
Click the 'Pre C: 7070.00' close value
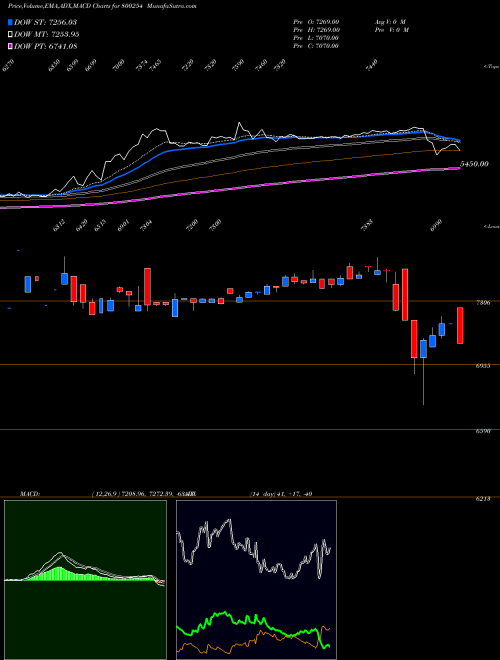(x=316, y=46)
